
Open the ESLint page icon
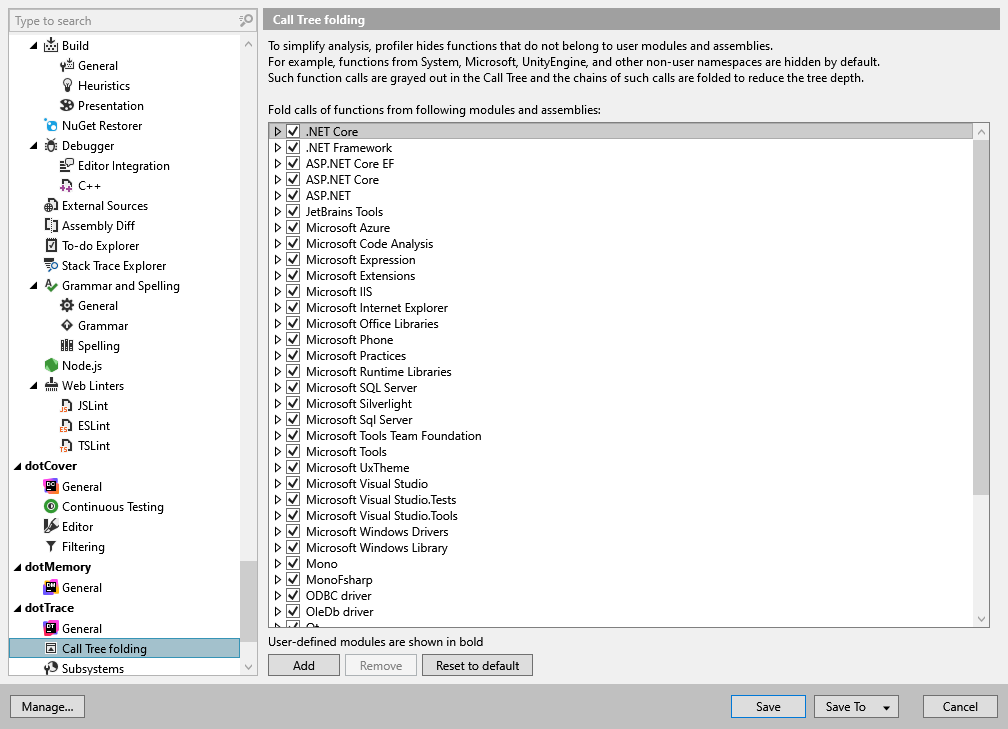pos(66,426)
